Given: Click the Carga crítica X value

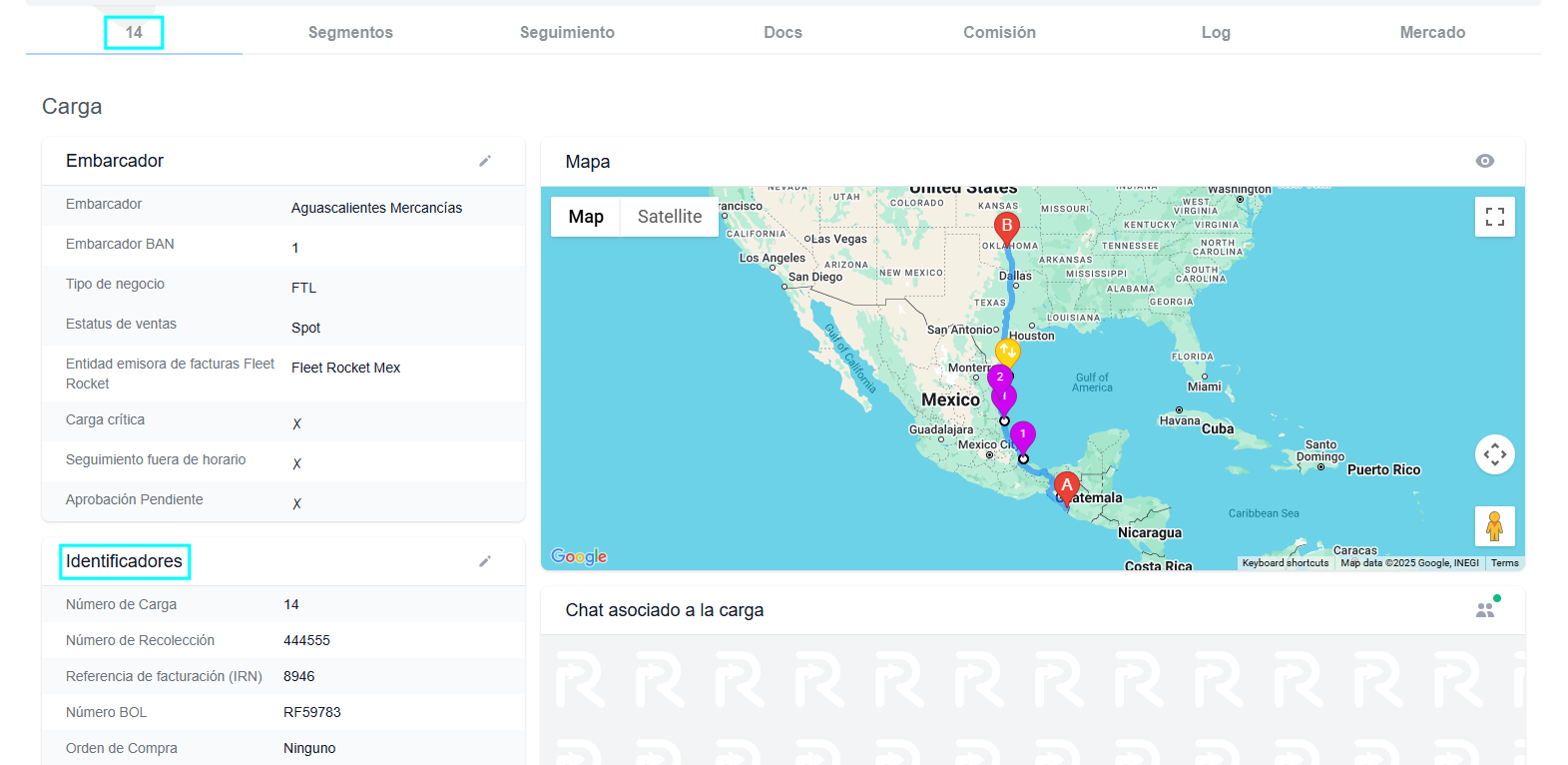Looking at the screenshot, I should click(296, 423).
